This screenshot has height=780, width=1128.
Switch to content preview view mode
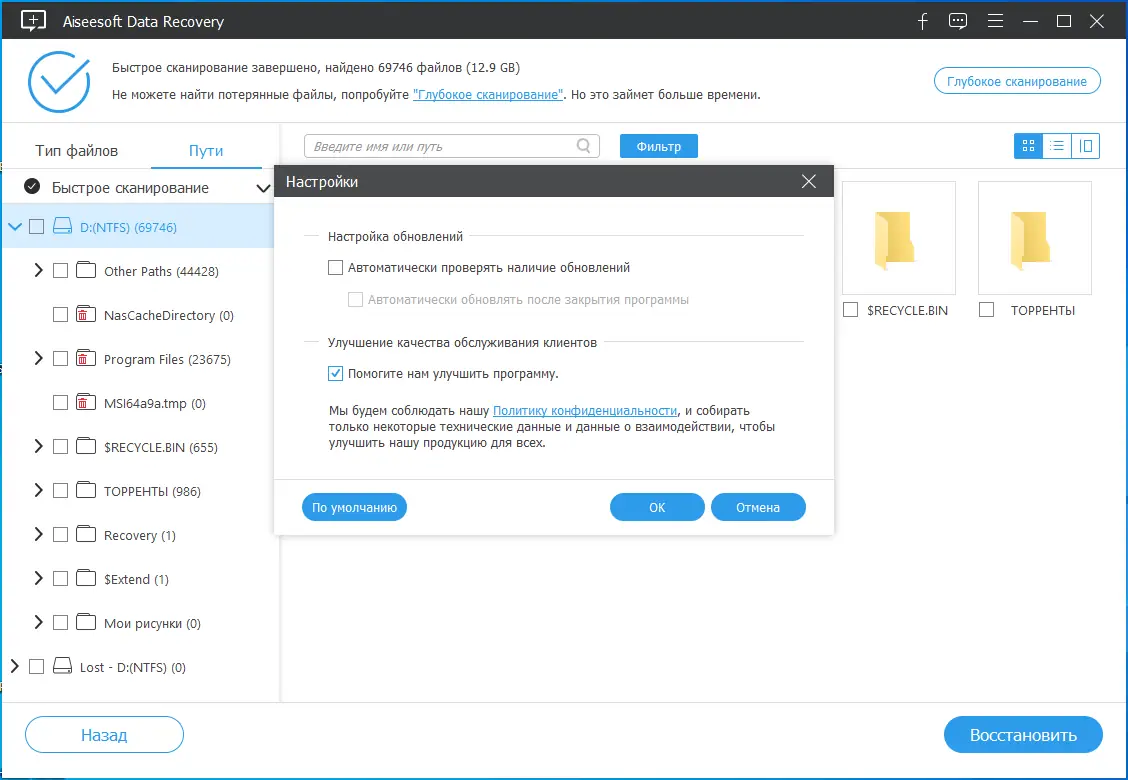tap(1086, 146)
